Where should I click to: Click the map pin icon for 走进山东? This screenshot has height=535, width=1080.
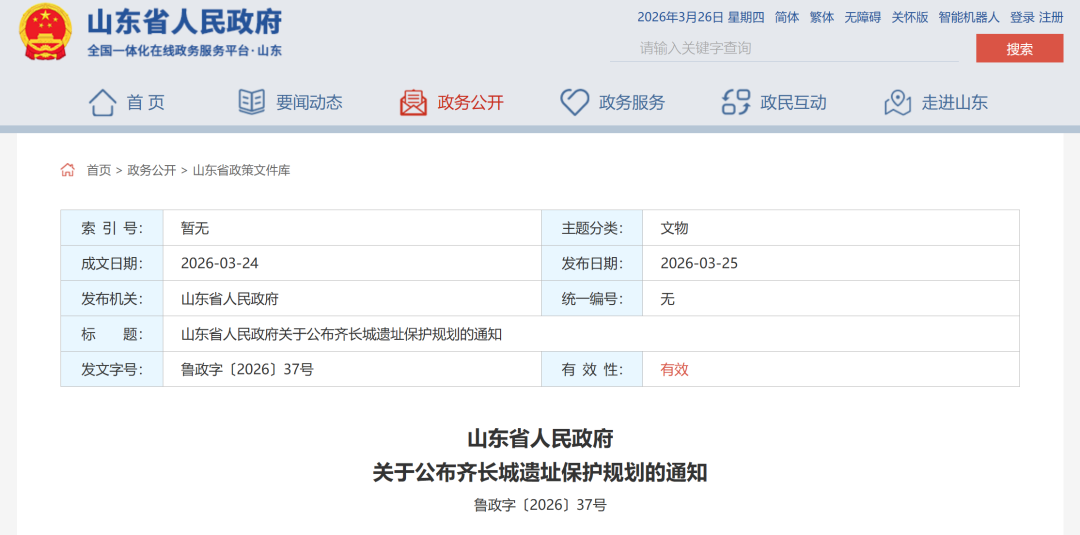point(897,102)
